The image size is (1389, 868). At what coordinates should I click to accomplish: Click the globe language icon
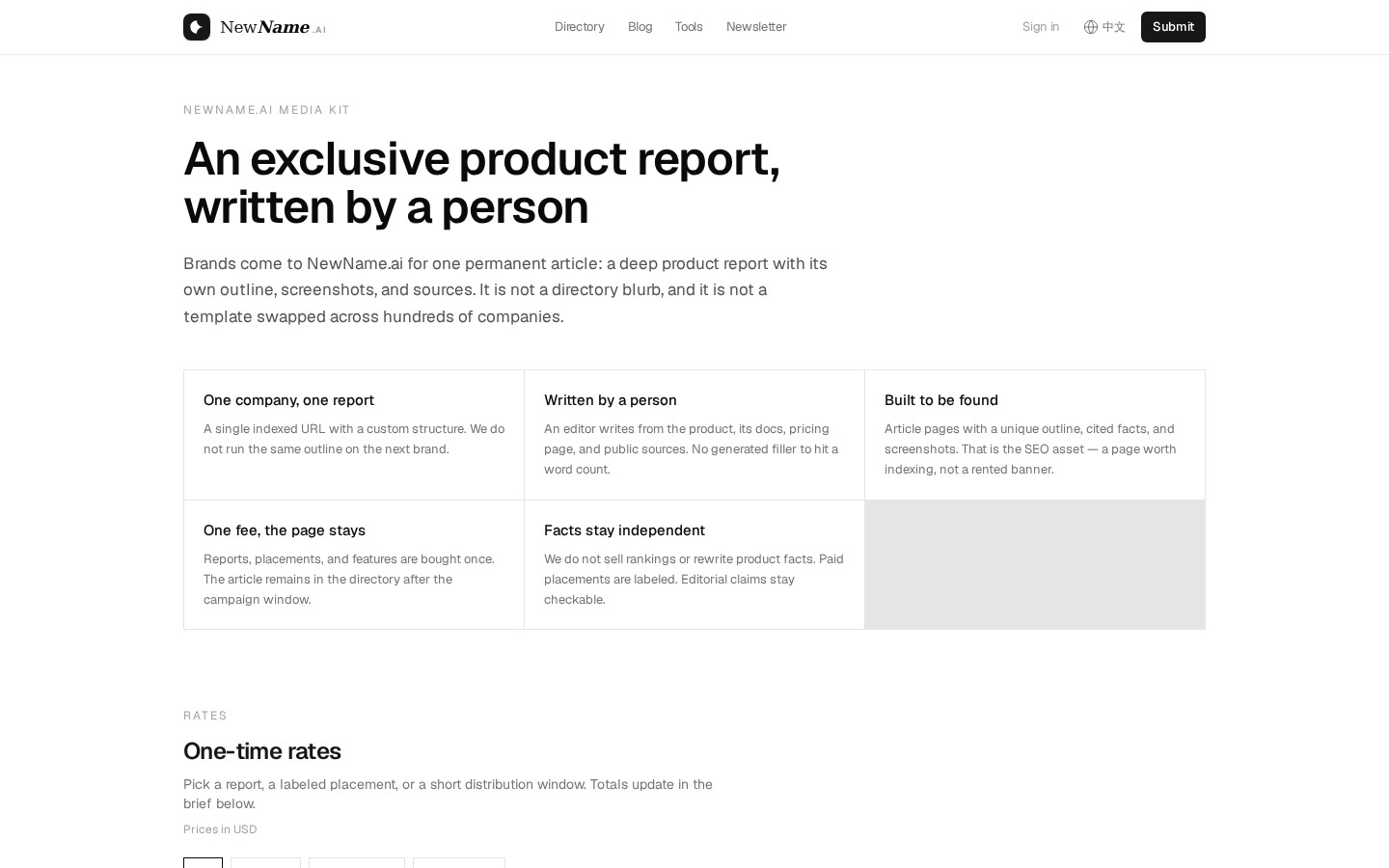1091,27
